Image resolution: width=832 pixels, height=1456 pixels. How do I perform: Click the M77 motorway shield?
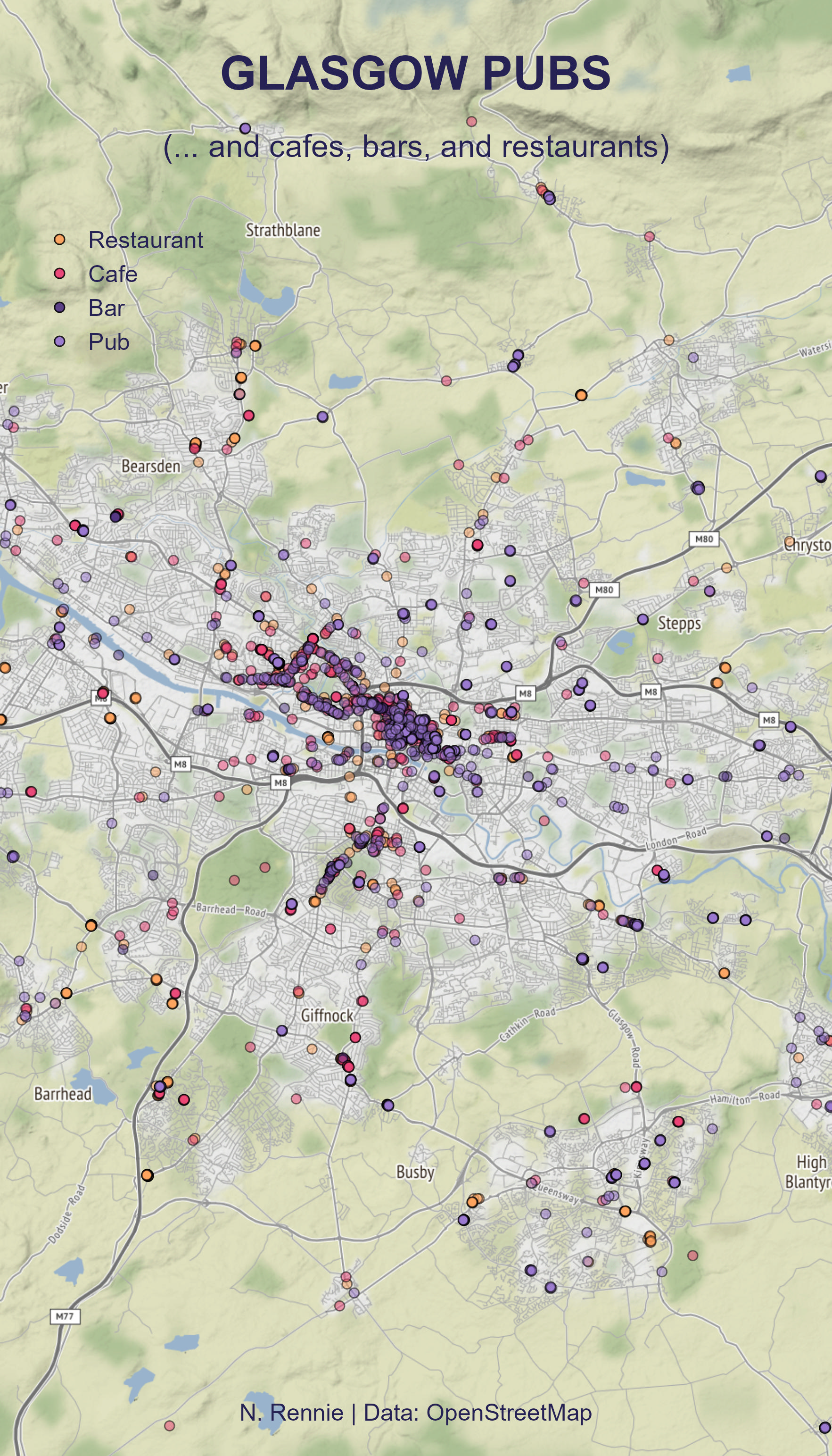coord(65,1316)
